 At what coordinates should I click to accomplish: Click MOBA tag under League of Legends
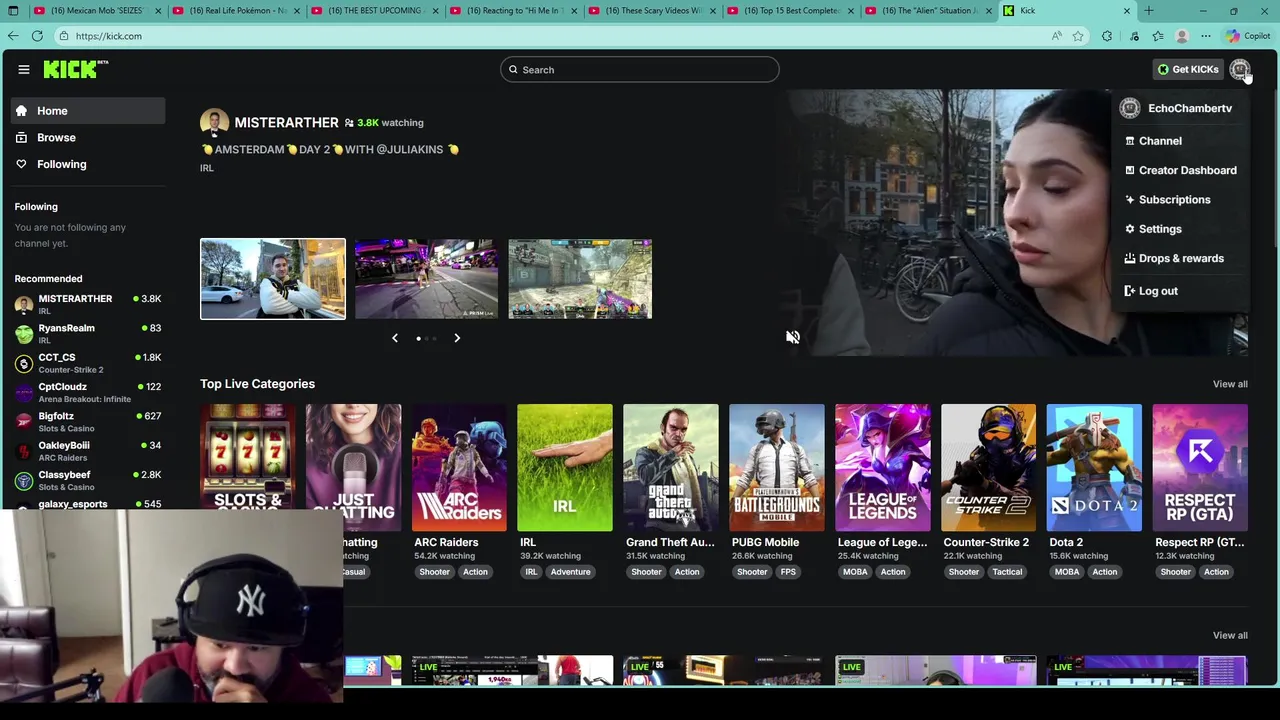(855, 572)
